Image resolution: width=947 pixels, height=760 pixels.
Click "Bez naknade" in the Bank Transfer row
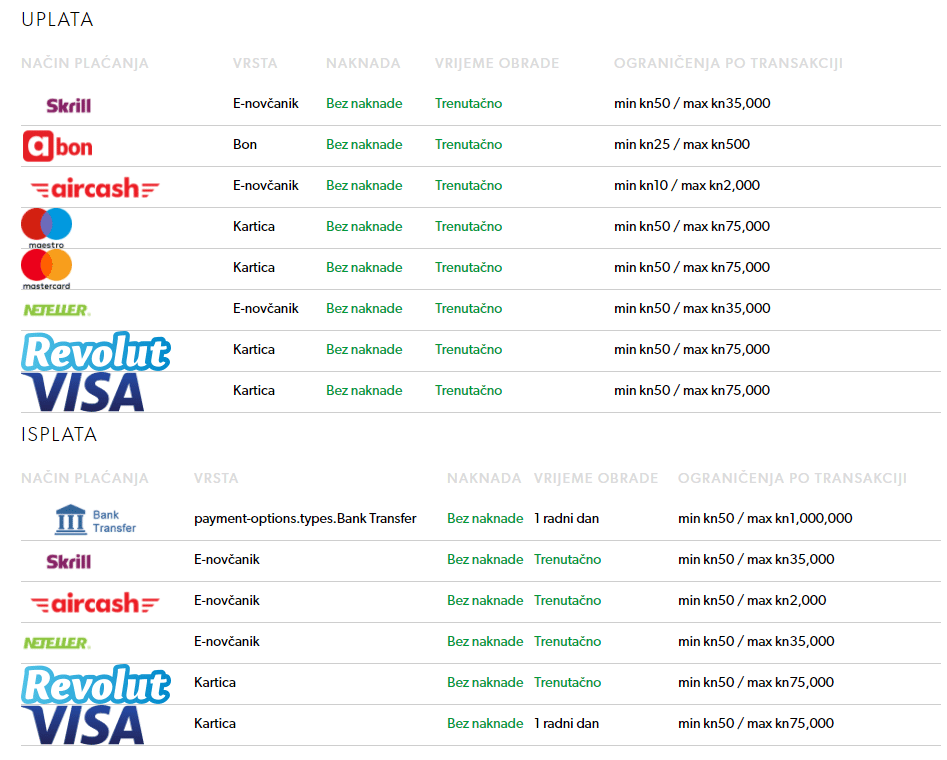point(485,518)
